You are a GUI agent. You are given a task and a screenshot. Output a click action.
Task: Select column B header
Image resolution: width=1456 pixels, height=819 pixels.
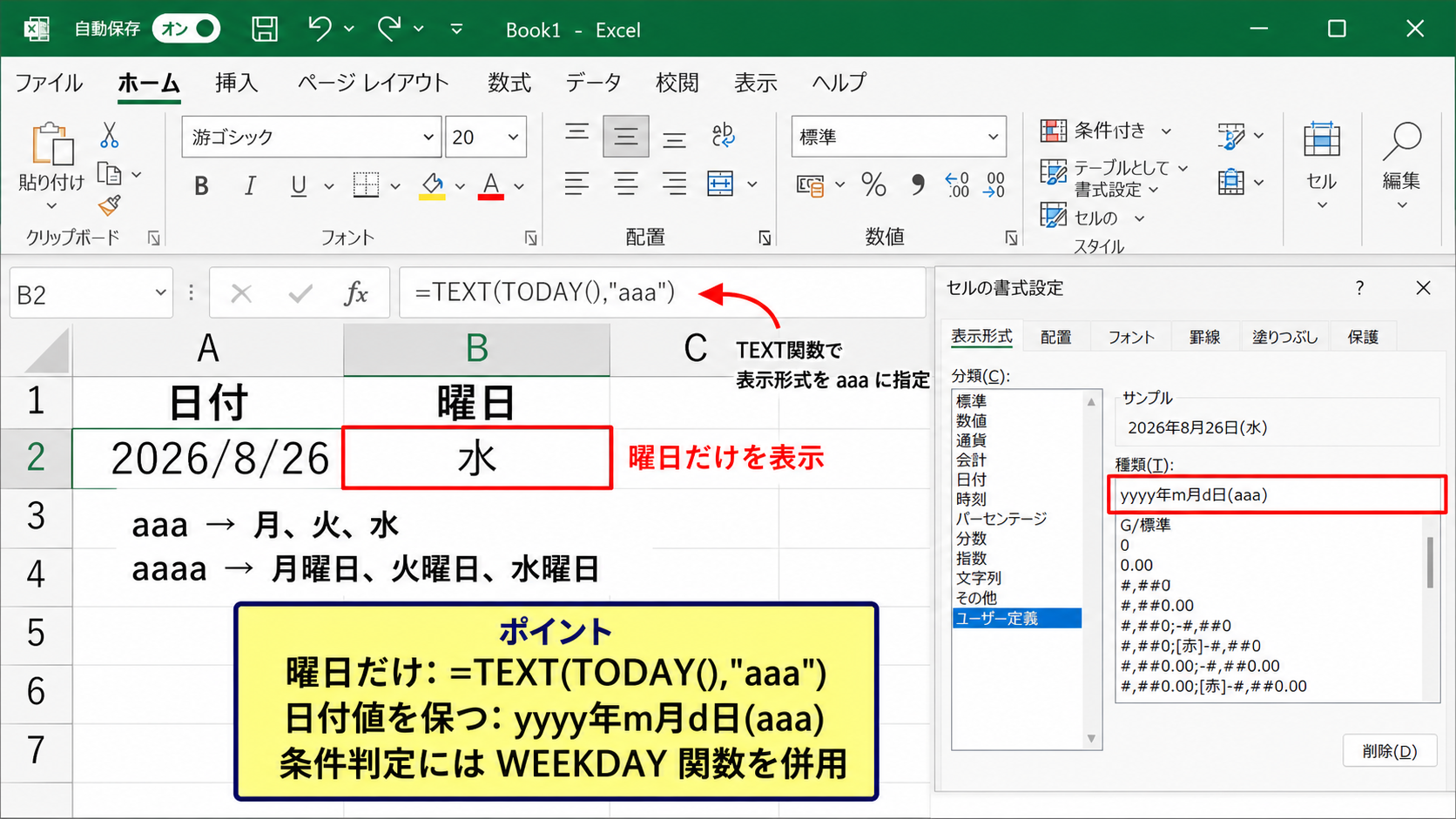[x=476, y=349]
